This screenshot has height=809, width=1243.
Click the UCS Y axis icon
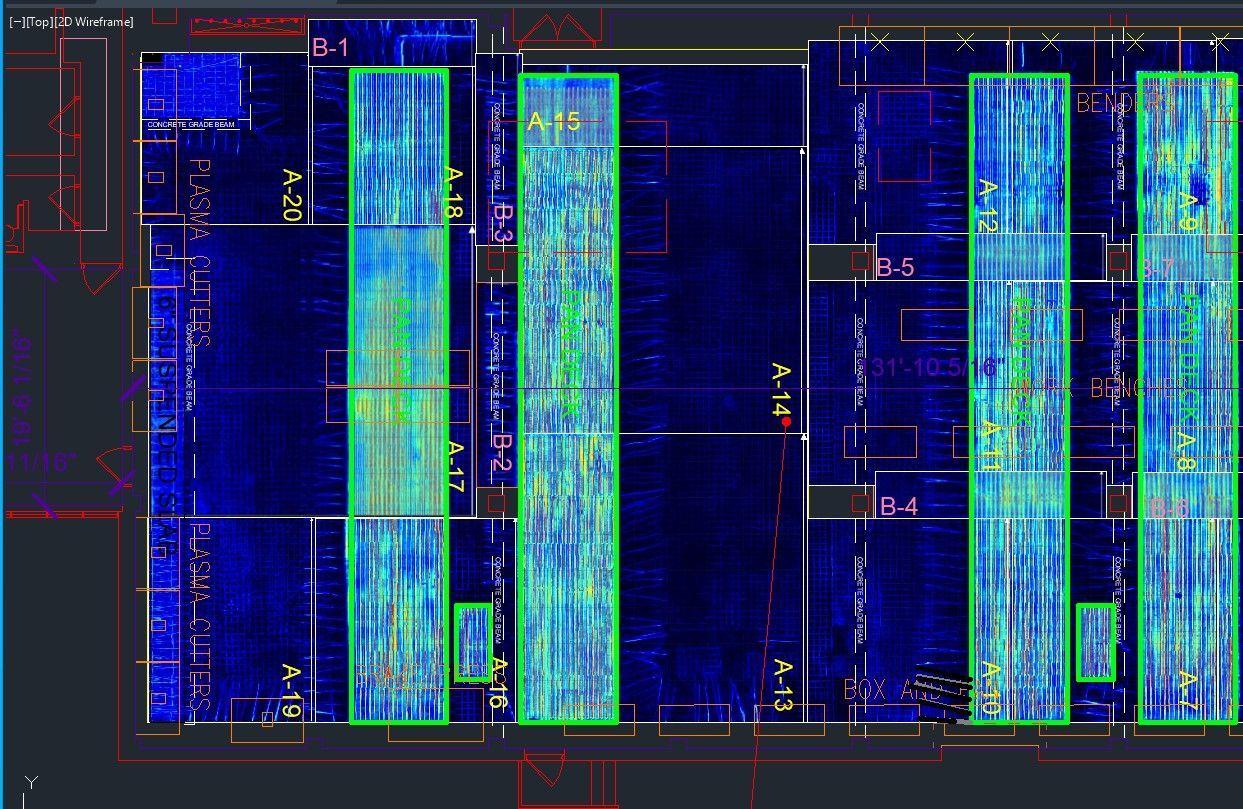31,783
